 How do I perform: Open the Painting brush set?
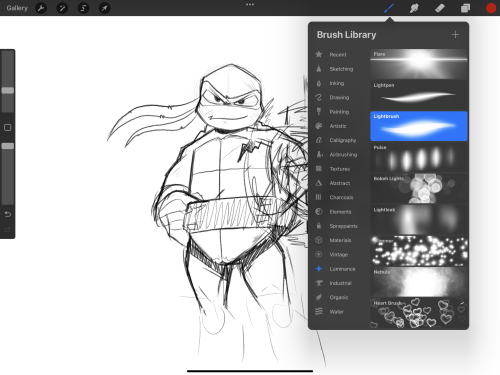pos(339,112)
